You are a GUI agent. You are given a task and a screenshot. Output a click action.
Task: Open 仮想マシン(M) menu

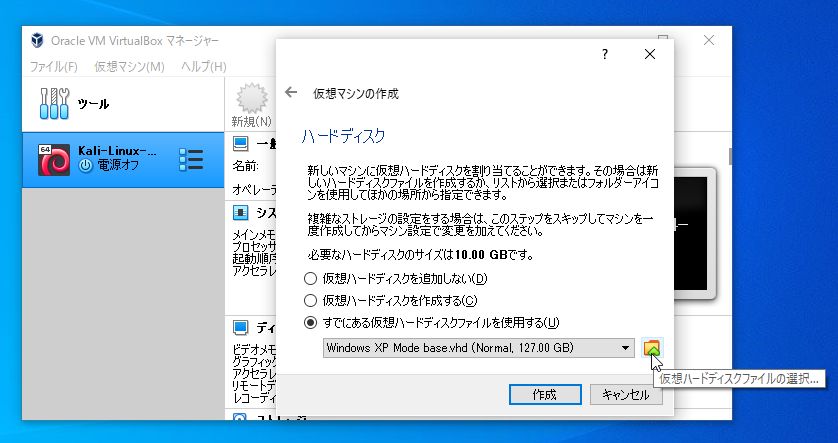[x=129, y=67]
